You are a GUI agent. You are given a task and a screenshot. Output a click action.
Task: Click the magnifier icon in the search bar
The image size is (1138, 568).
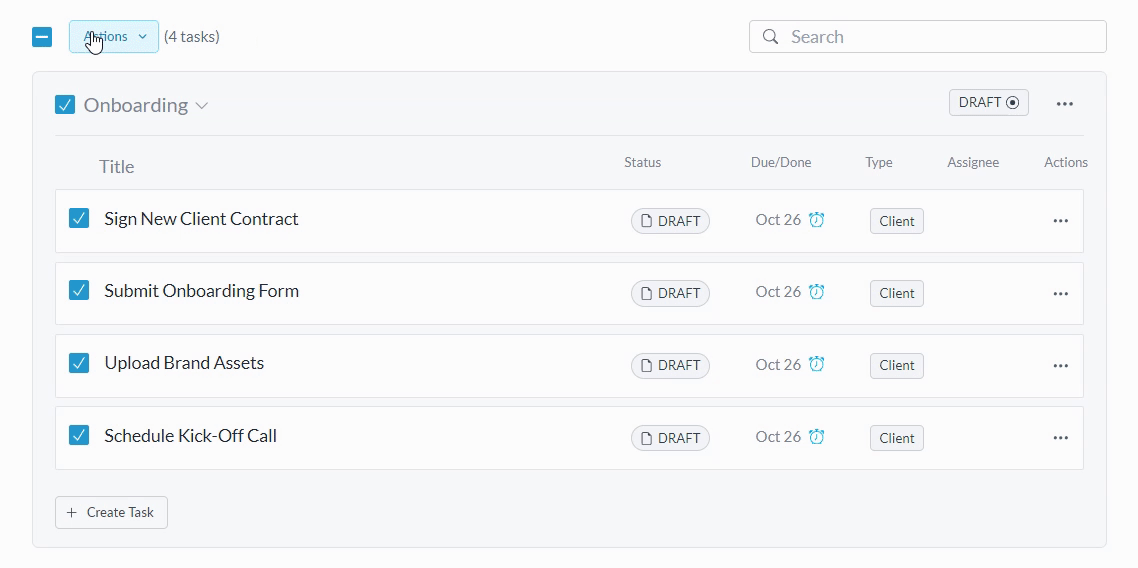tap(770, 37)
